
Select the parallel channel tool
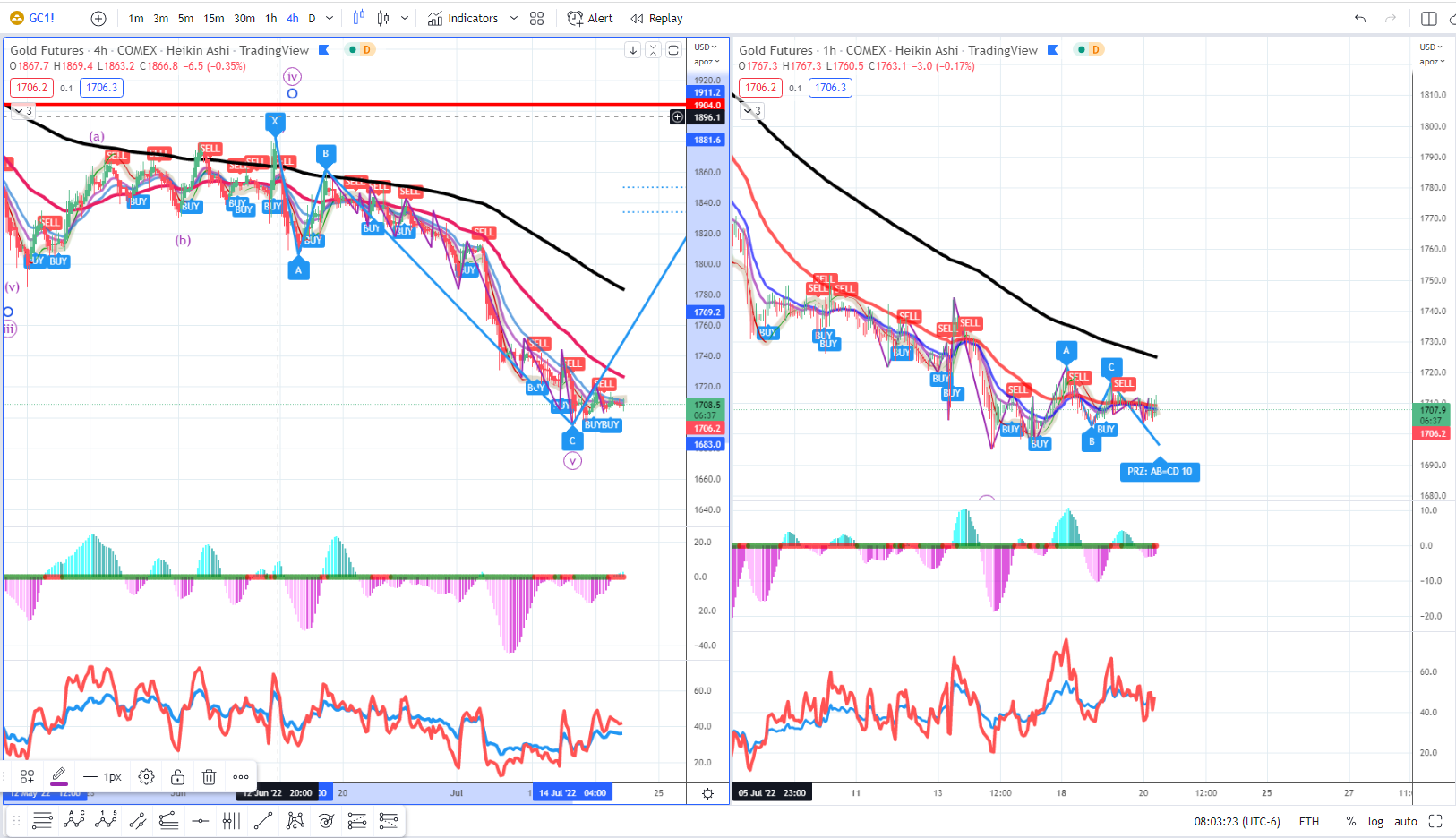click(x=137, y=820)
